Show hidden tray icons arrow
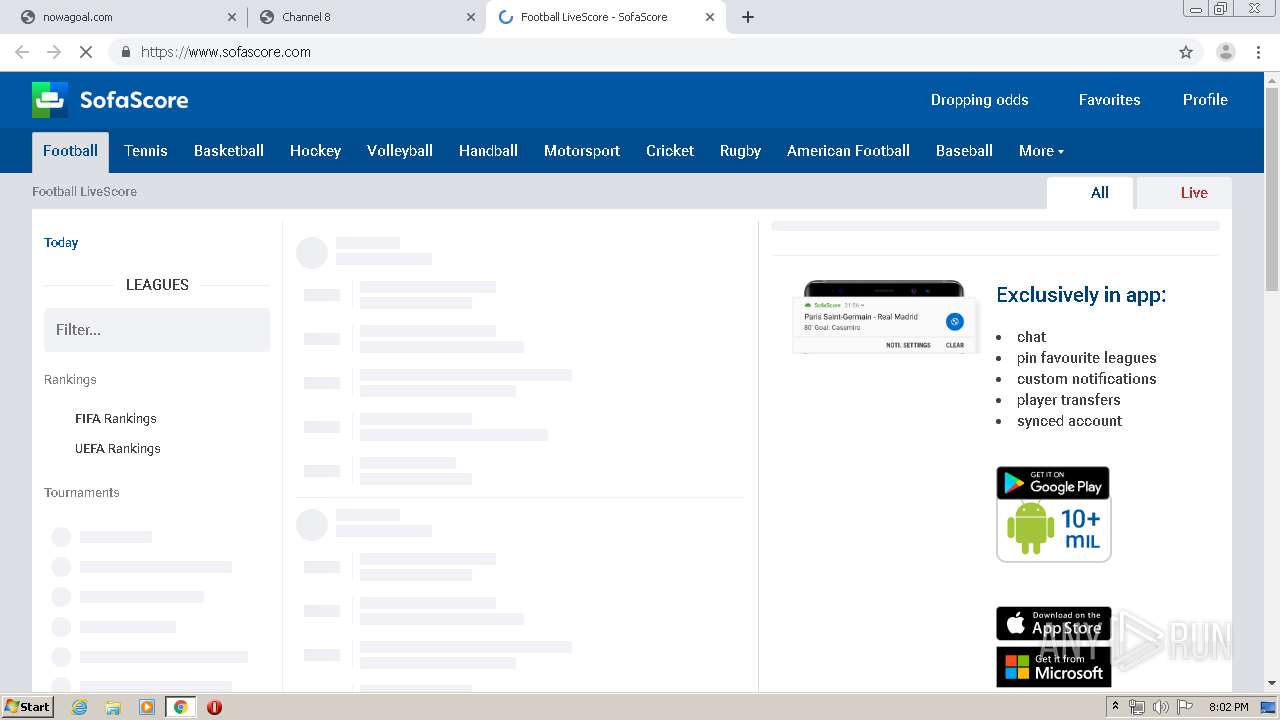The height and width of the screenshot is (720, 1280). pos(1115,707)
